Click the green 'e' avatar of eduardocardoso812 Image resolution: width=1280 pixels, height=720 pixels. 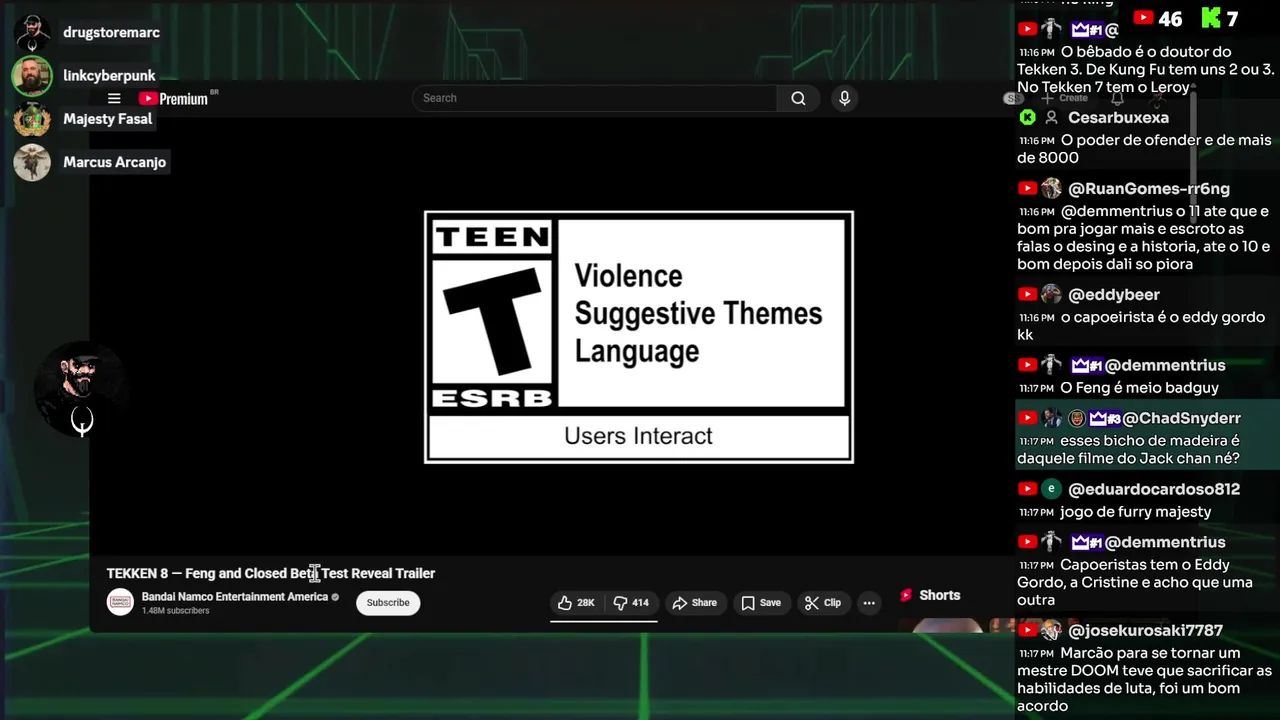(1050, 489)
